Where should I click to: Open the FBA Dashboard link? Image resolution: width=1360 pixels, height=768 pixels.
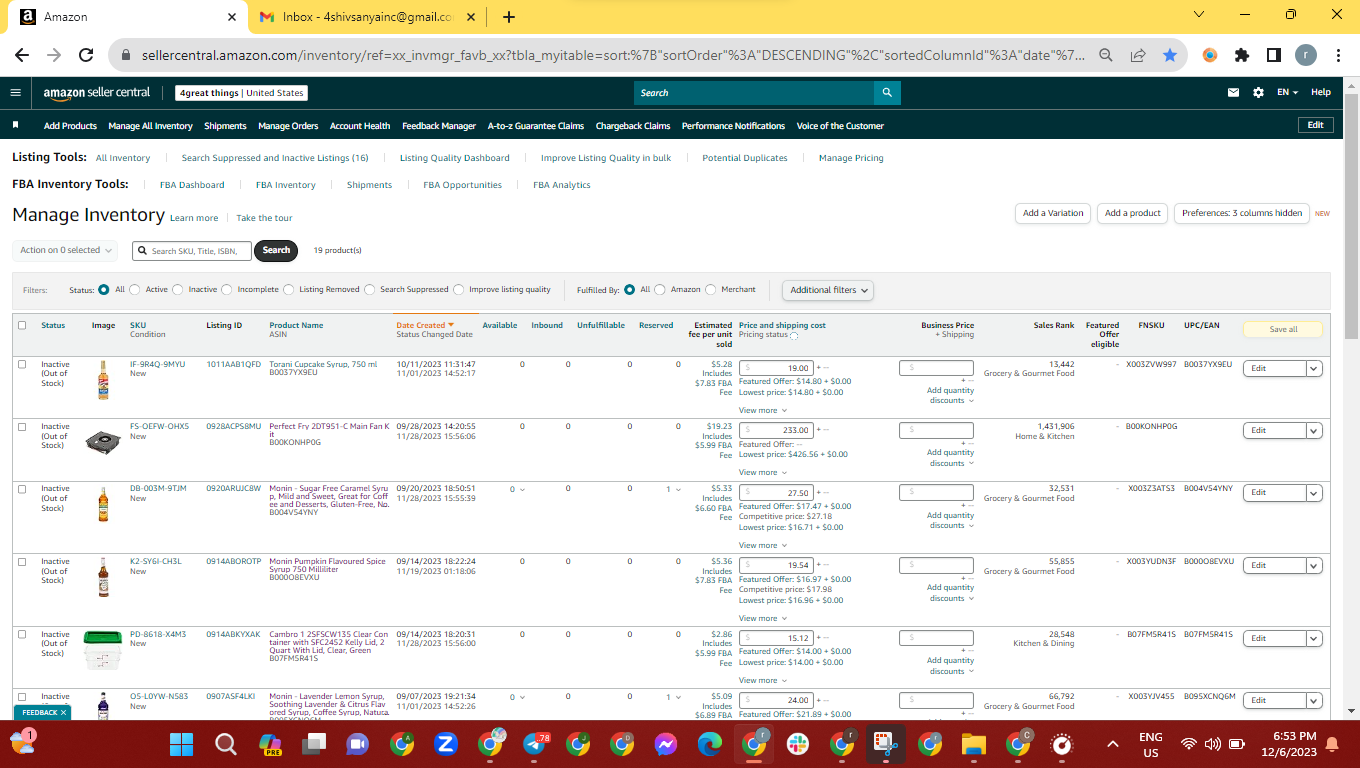click(x=192, y=185)
